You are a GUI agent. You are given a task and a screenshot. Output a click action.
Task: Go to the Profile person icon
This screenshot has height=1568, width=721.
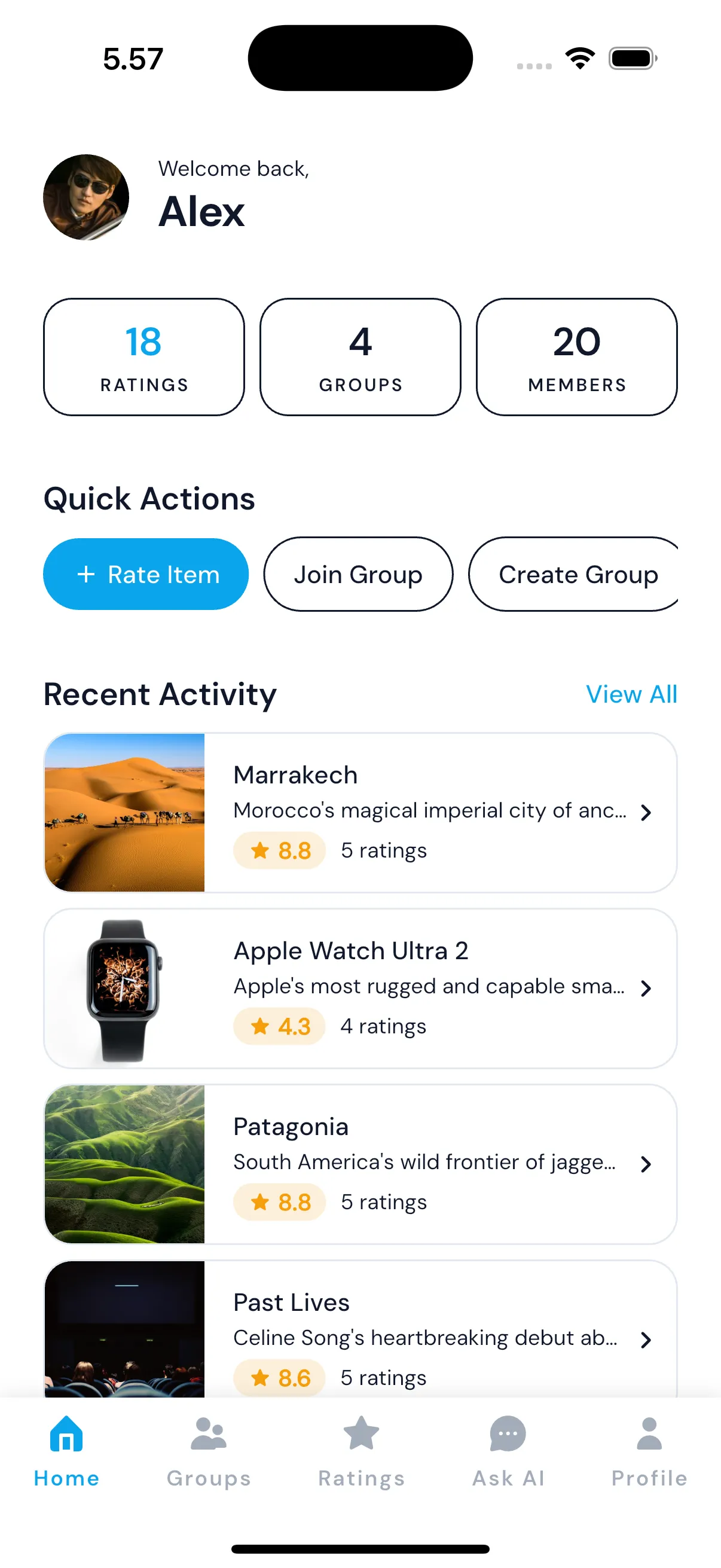tap(649, 1434)
